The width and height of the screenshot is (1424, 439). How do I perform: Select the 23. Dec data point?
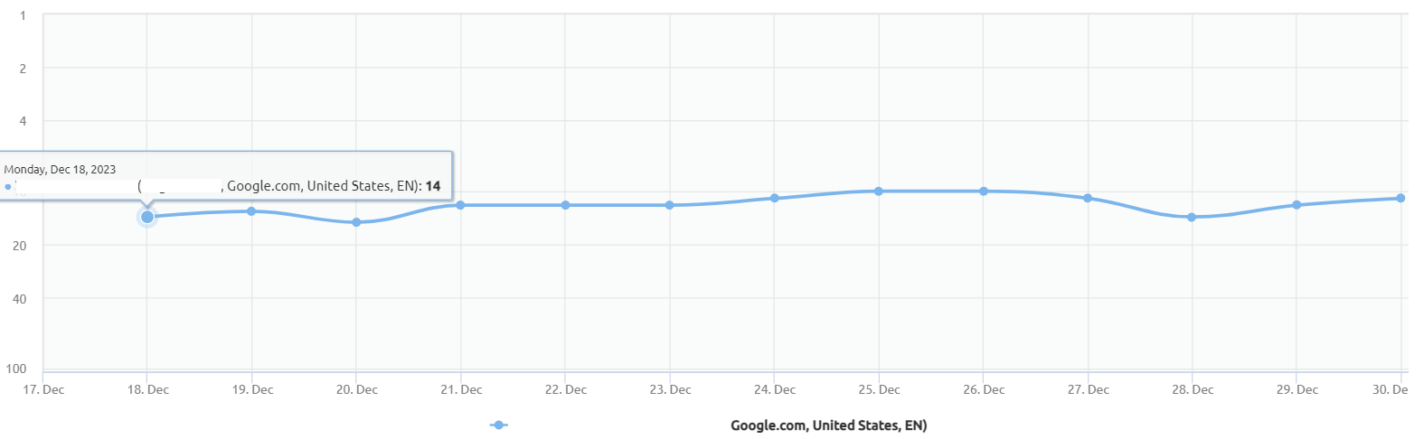pos(669,205)
